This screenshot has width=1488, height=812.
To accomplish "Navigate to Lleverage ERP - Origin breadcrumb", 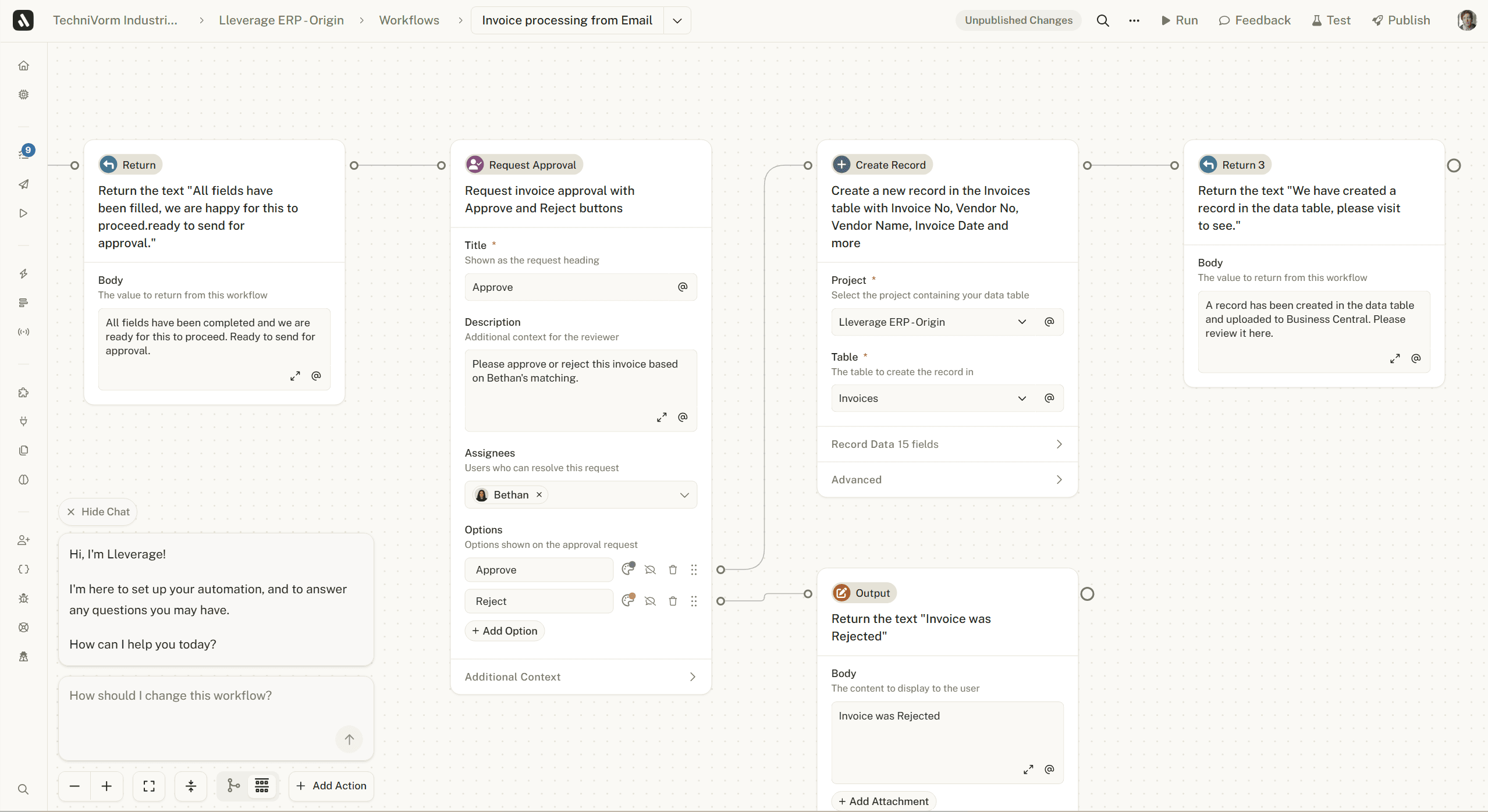I will [282, 20].
